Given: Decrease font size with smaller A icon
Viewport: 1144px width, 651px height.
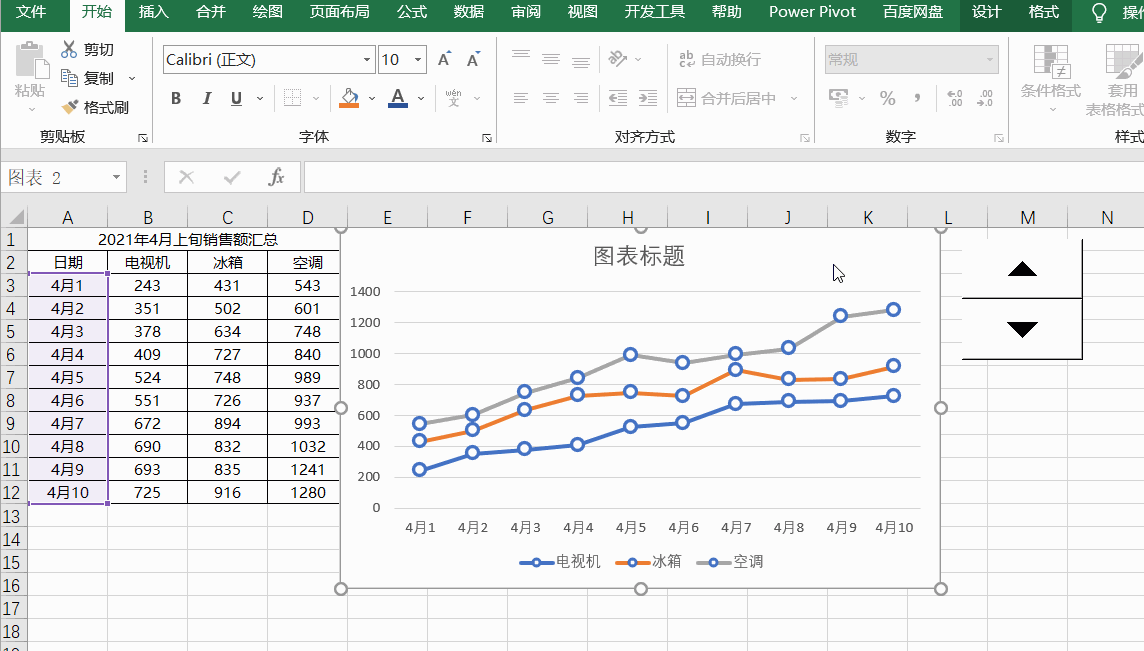Looking at the screenshot, I should [x=474, y=59].
